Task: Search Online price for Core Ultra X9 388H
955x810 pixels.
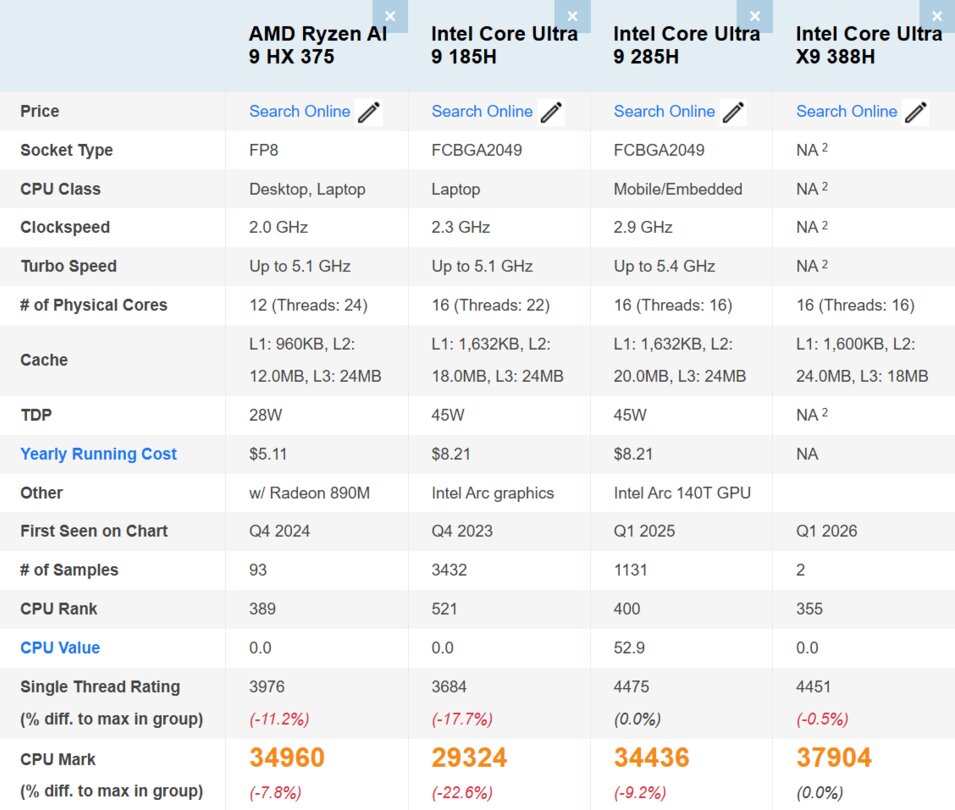Action: coord(846,112)
